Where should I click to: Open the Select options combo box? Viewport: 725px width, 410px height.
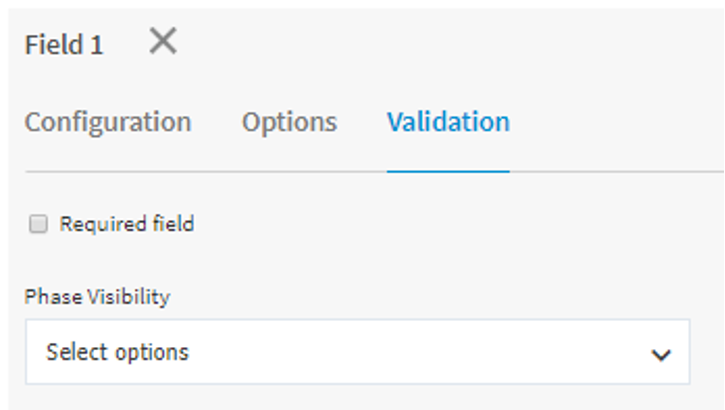(x=357, y=352)
